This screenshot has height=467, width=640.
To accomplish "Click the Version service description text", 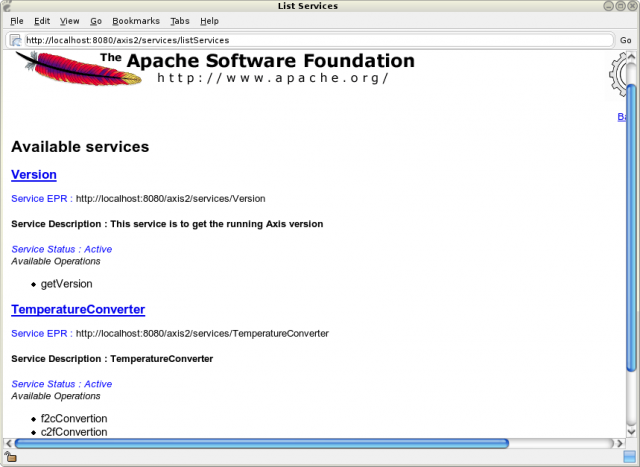I will point(167,224).
